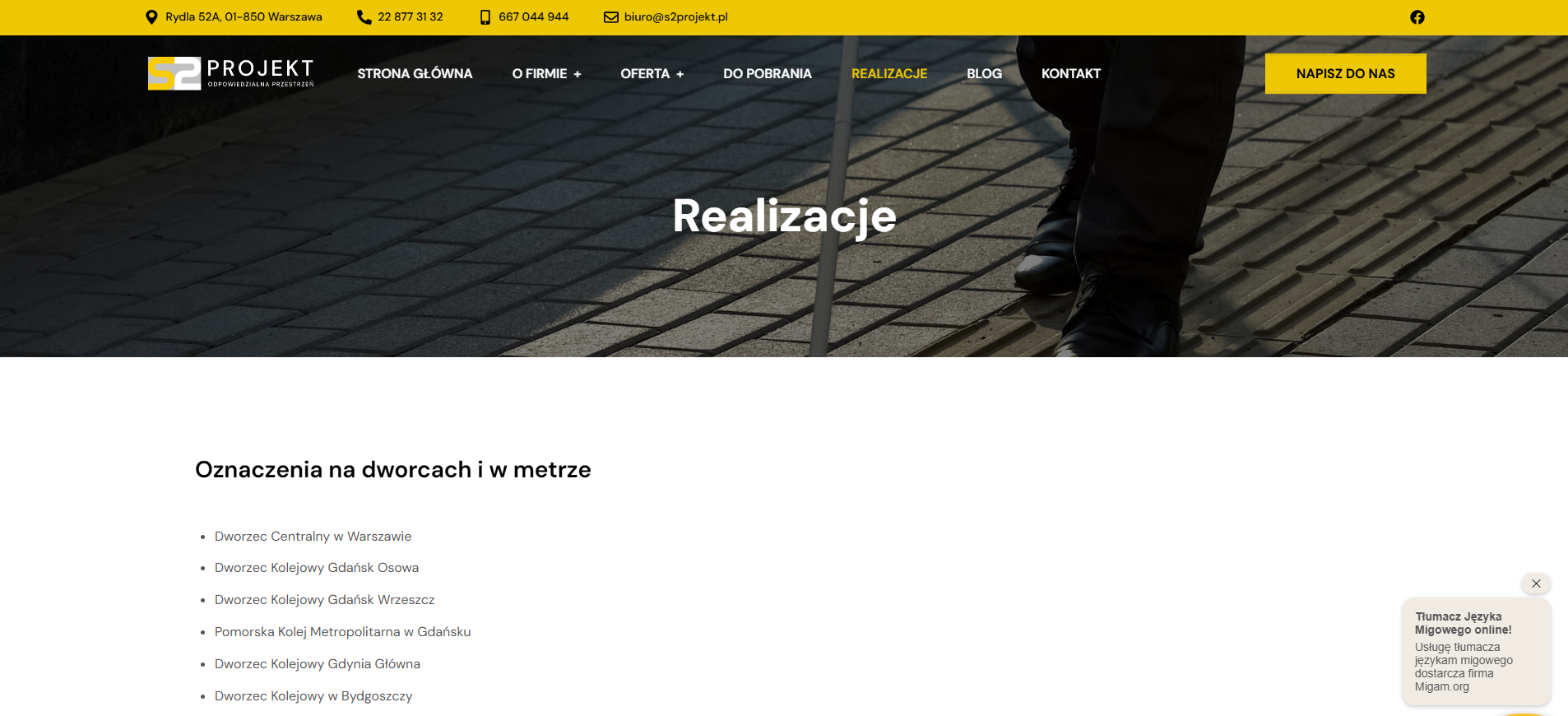The width and height of the screenshot is (1568, 716).
Task: Close the sign language translator popup
Action: pos(1536,583)
